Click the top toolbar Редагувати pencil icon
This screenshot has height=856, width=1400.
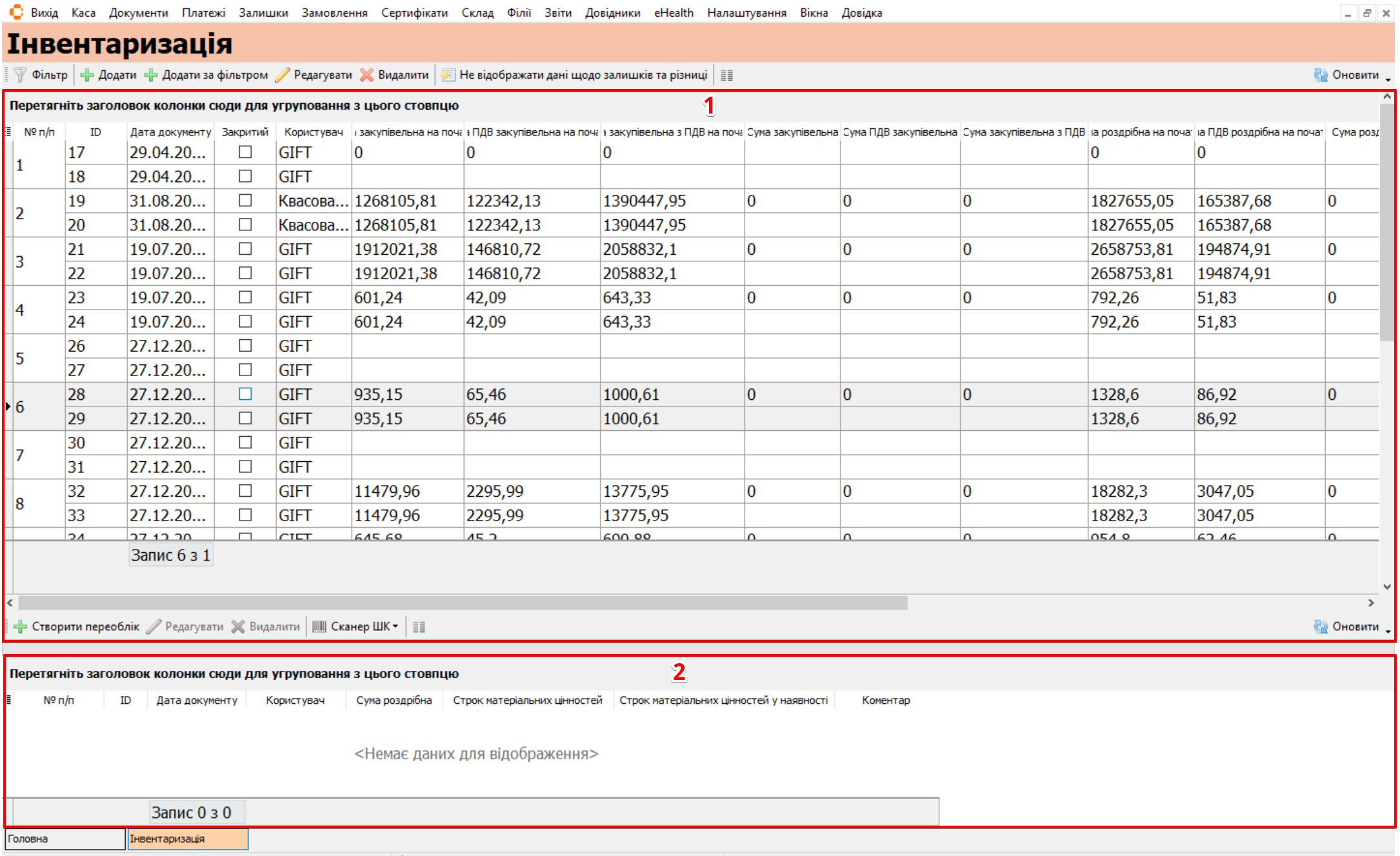[x=282, y=75]
